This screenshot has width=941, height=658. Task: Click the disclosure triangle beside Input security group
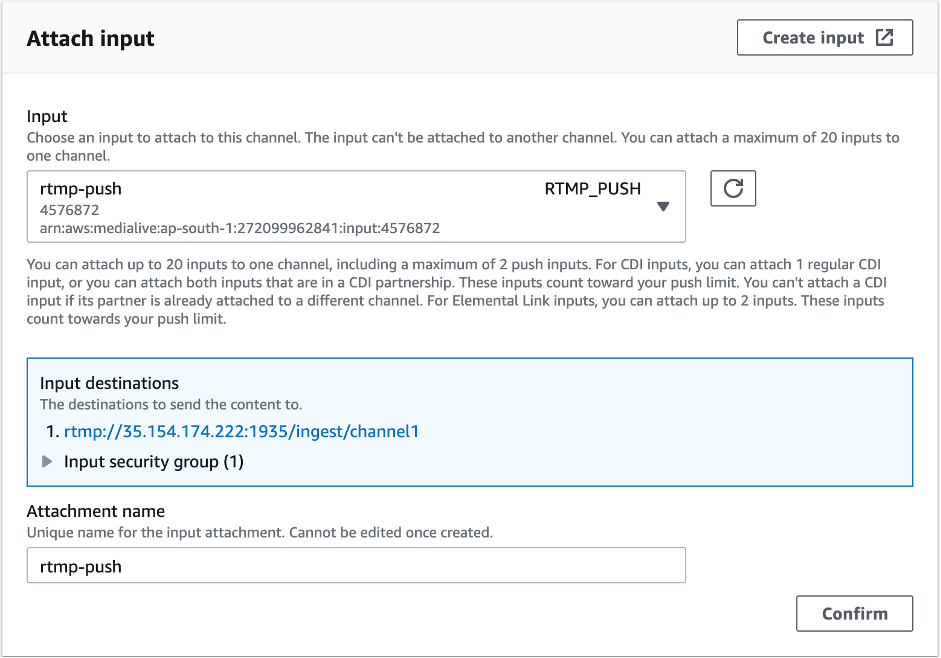[x=50, y=461]
